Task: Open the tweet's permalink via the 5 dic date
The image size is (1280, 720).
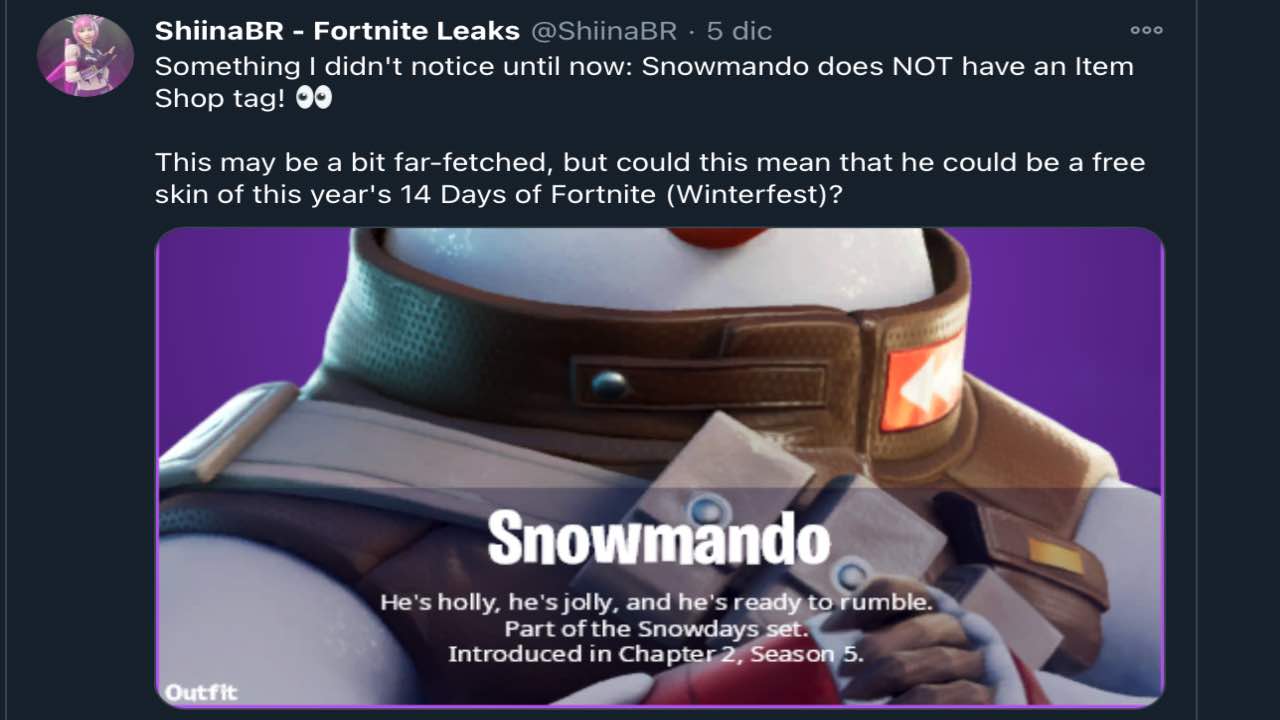Action: coord(739,31)
